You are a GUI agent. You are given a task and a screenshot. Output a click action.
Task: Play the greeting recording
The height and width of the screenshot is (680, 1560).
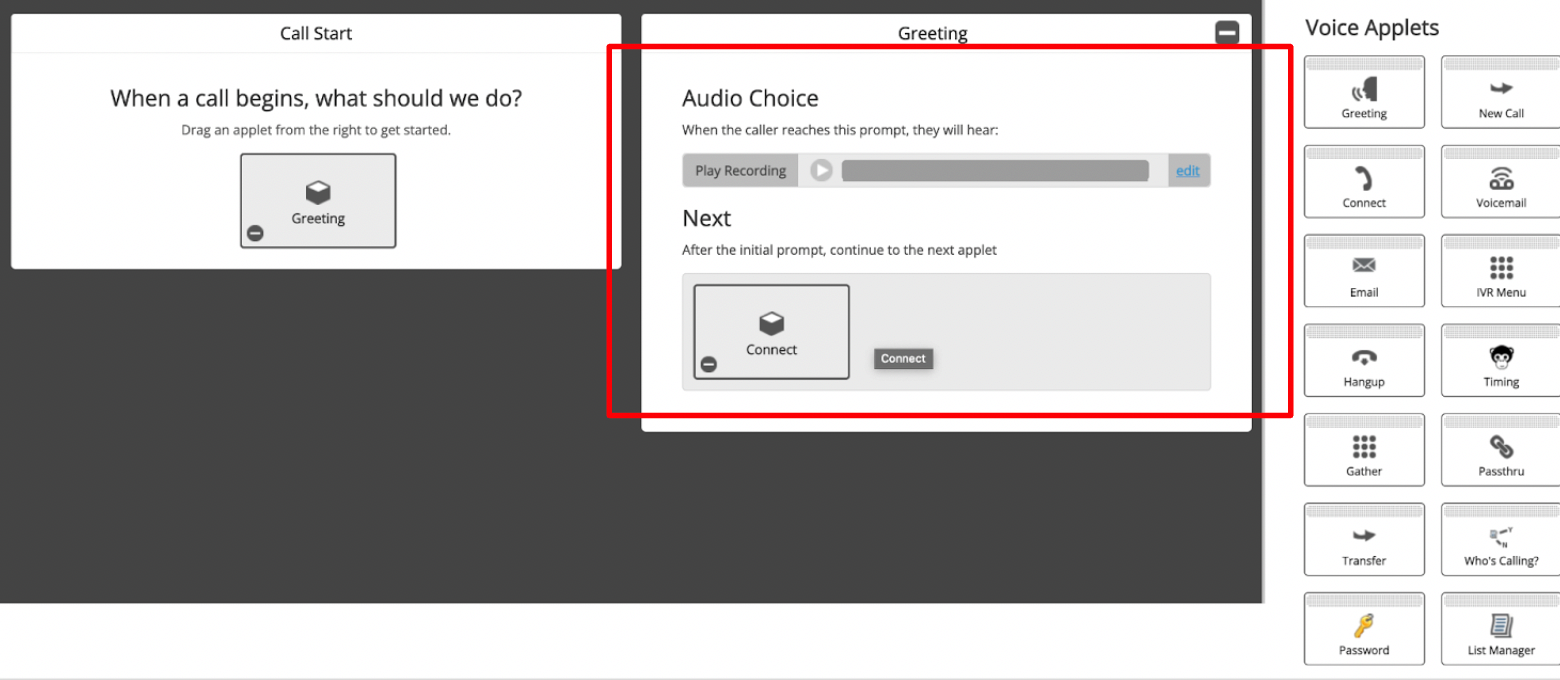(x=821, y=171)
